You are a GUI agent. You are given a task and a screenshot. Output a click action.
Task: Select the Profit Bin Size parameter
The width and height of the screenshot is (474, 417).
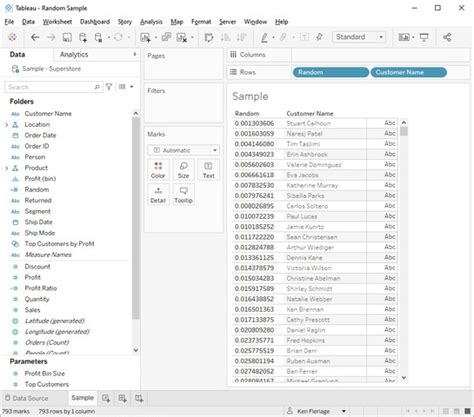pos(45,373)
